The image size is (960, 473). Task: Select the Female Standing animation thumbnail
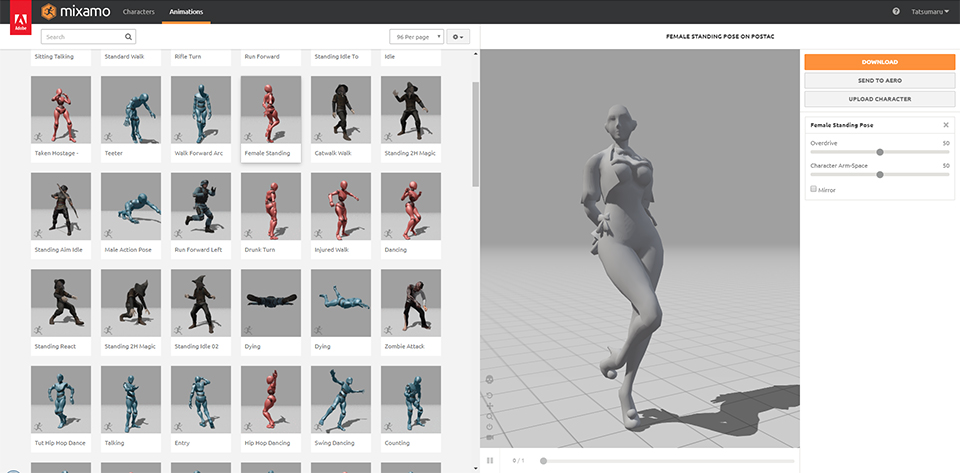tap(271, 110)
